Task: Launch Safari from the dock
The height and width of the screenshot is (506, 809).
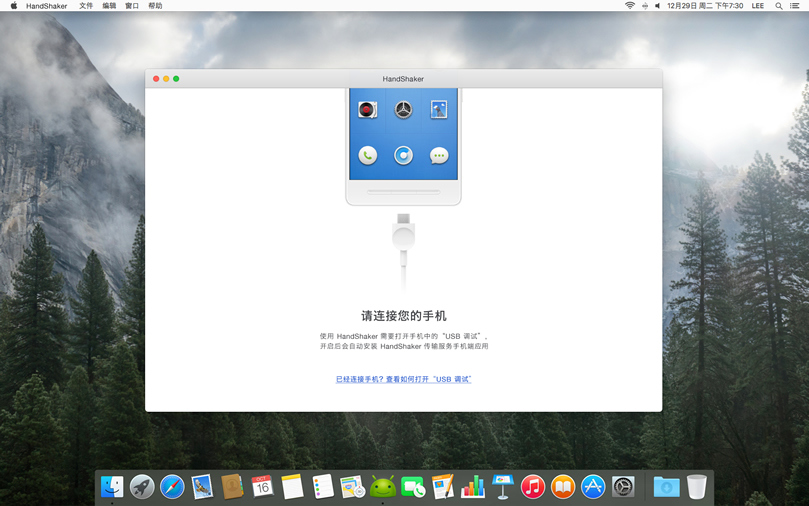Action: [x=172, y=487]
